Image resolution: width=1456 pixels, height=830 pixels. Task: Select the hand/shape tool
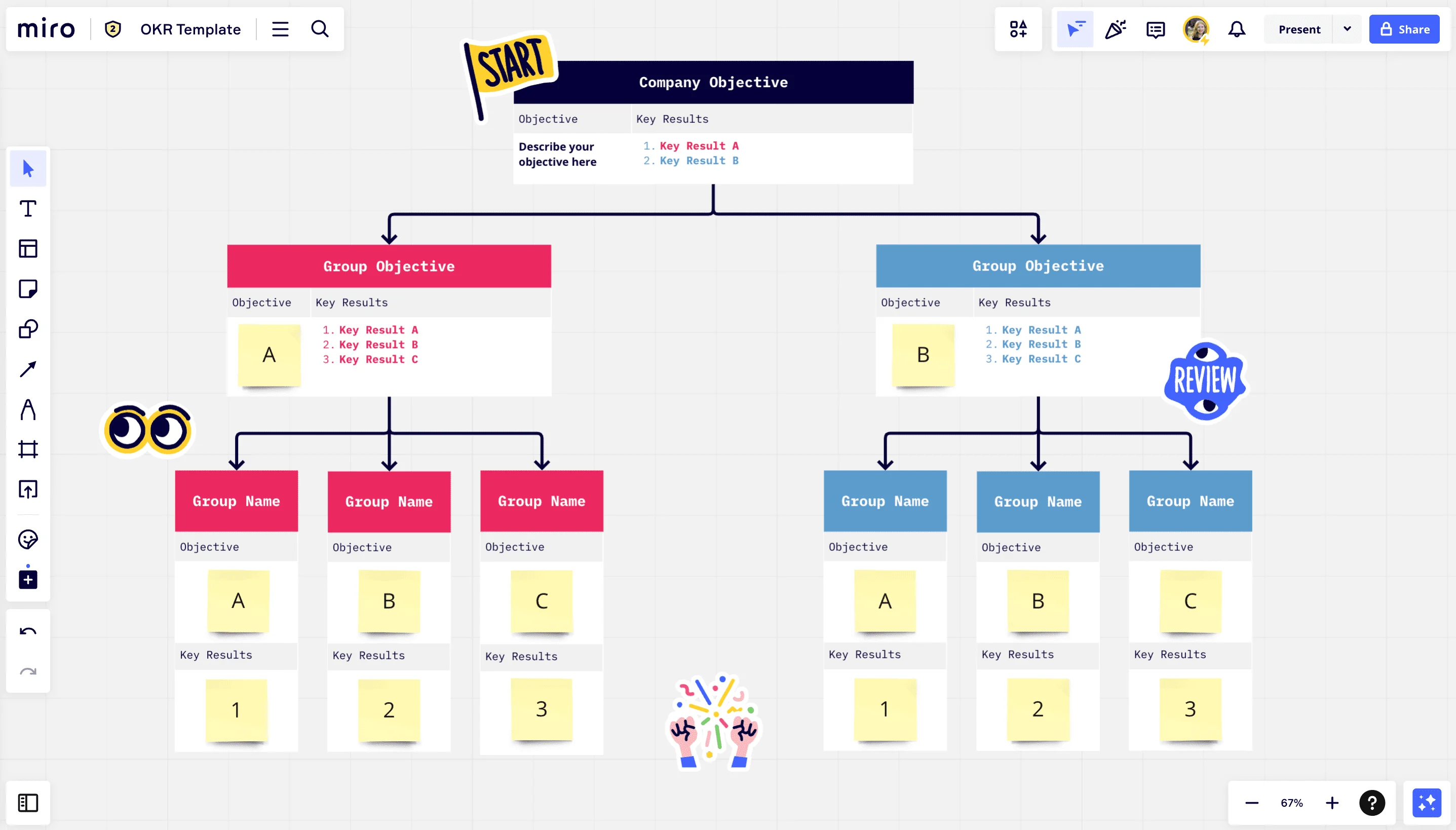[27, 329]
